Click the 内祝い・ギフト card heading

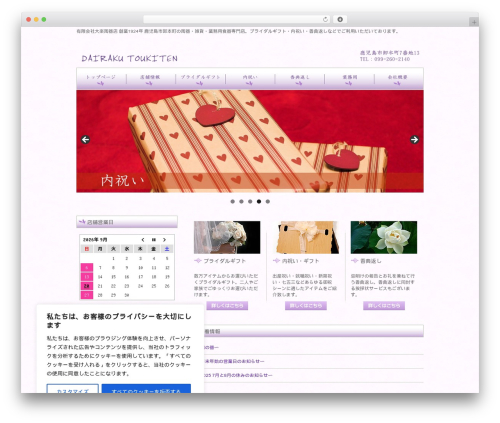coord(301,261)
